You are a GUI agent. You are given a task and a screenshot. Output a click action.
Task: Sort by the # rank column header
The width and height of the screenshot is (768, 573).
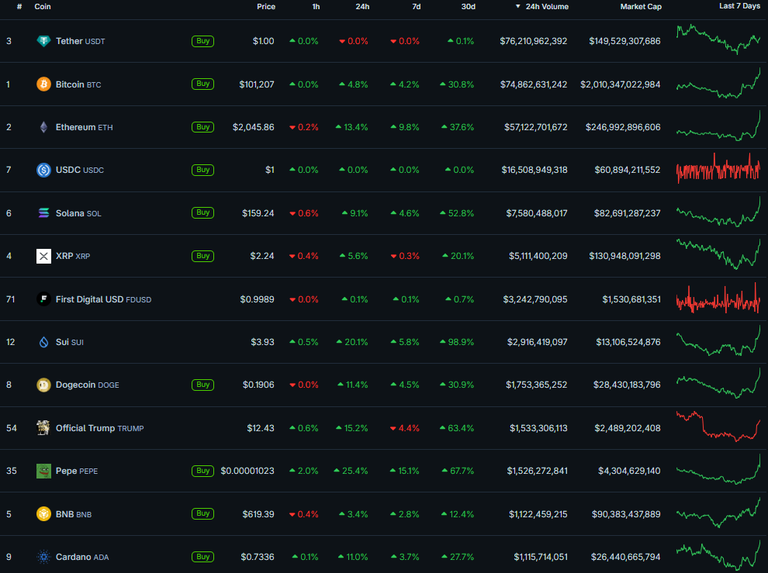[x=19, y=6]
